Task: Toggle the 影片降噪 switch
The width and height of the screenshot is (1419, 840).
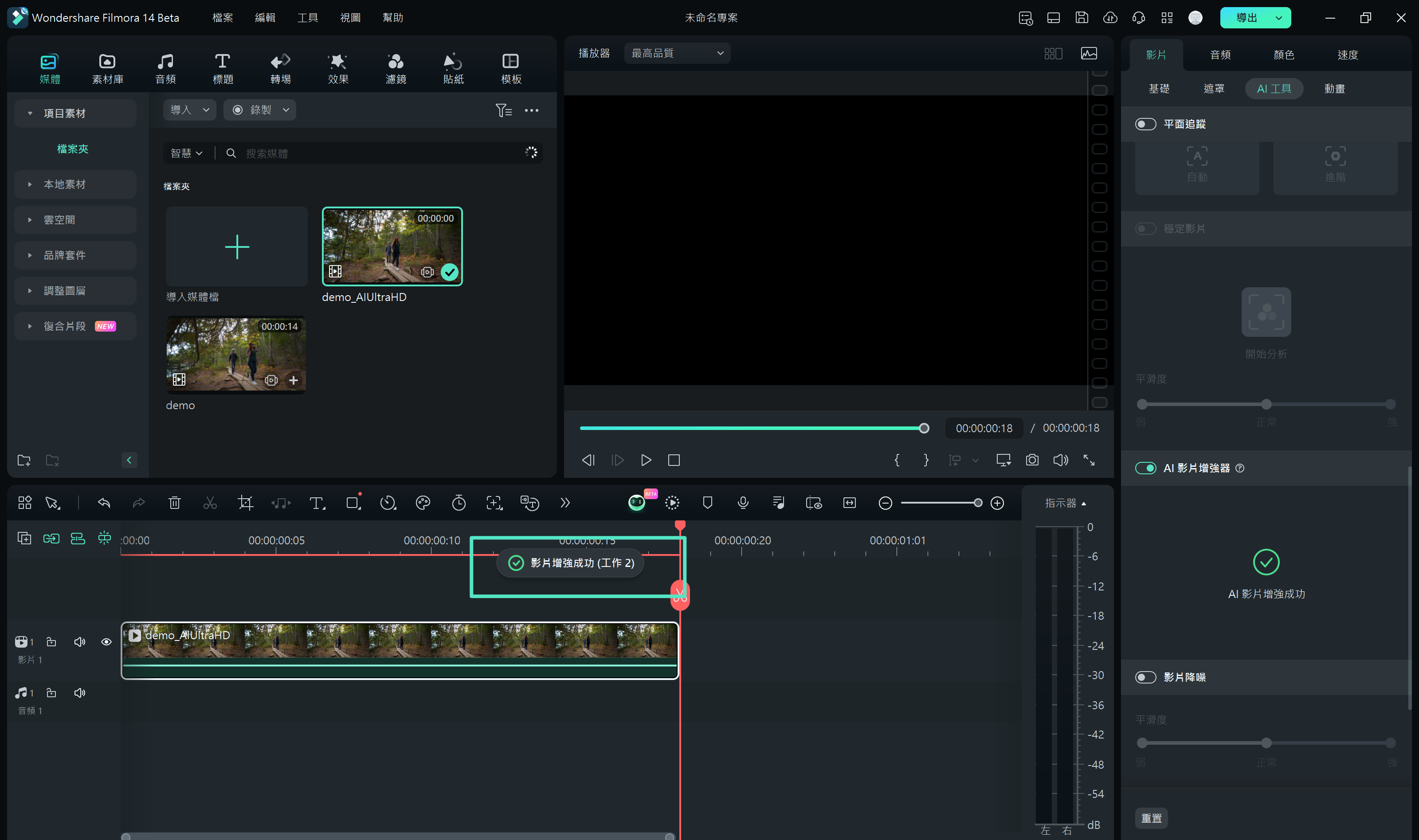Action: pos(1145,677)
